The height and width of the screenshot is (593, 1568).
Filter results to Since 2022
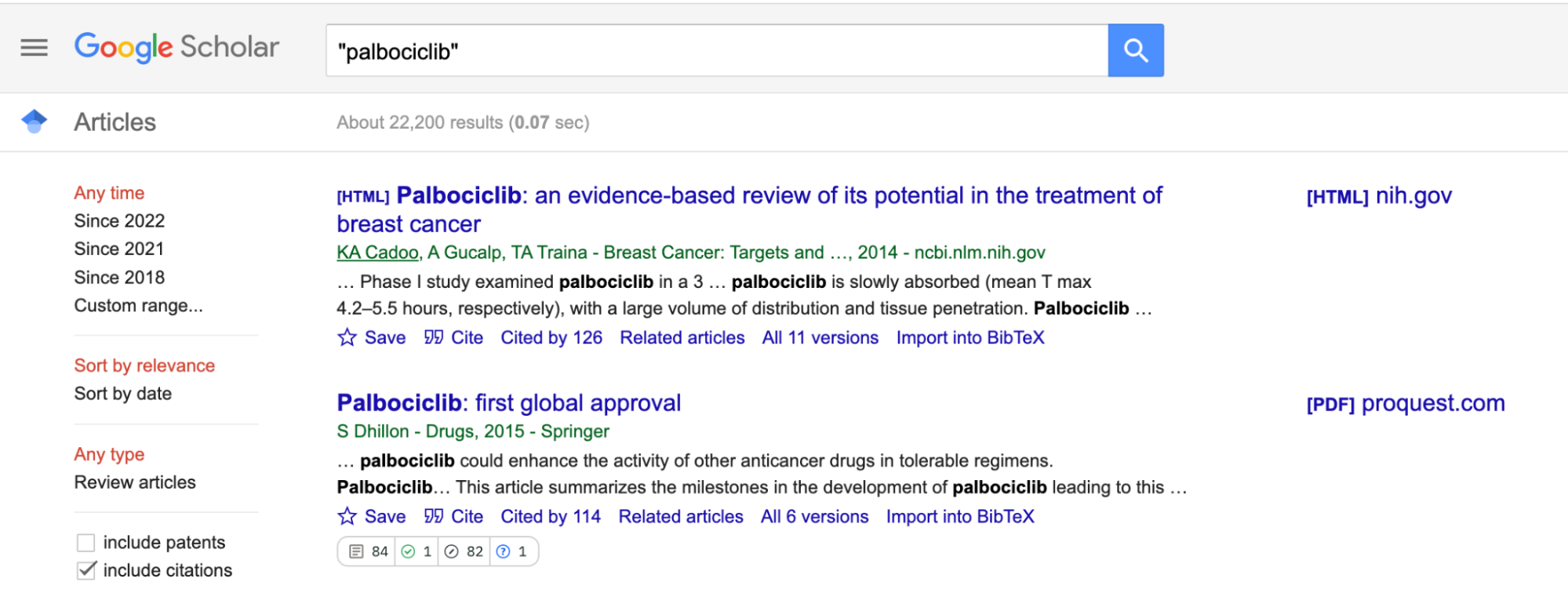119,221
